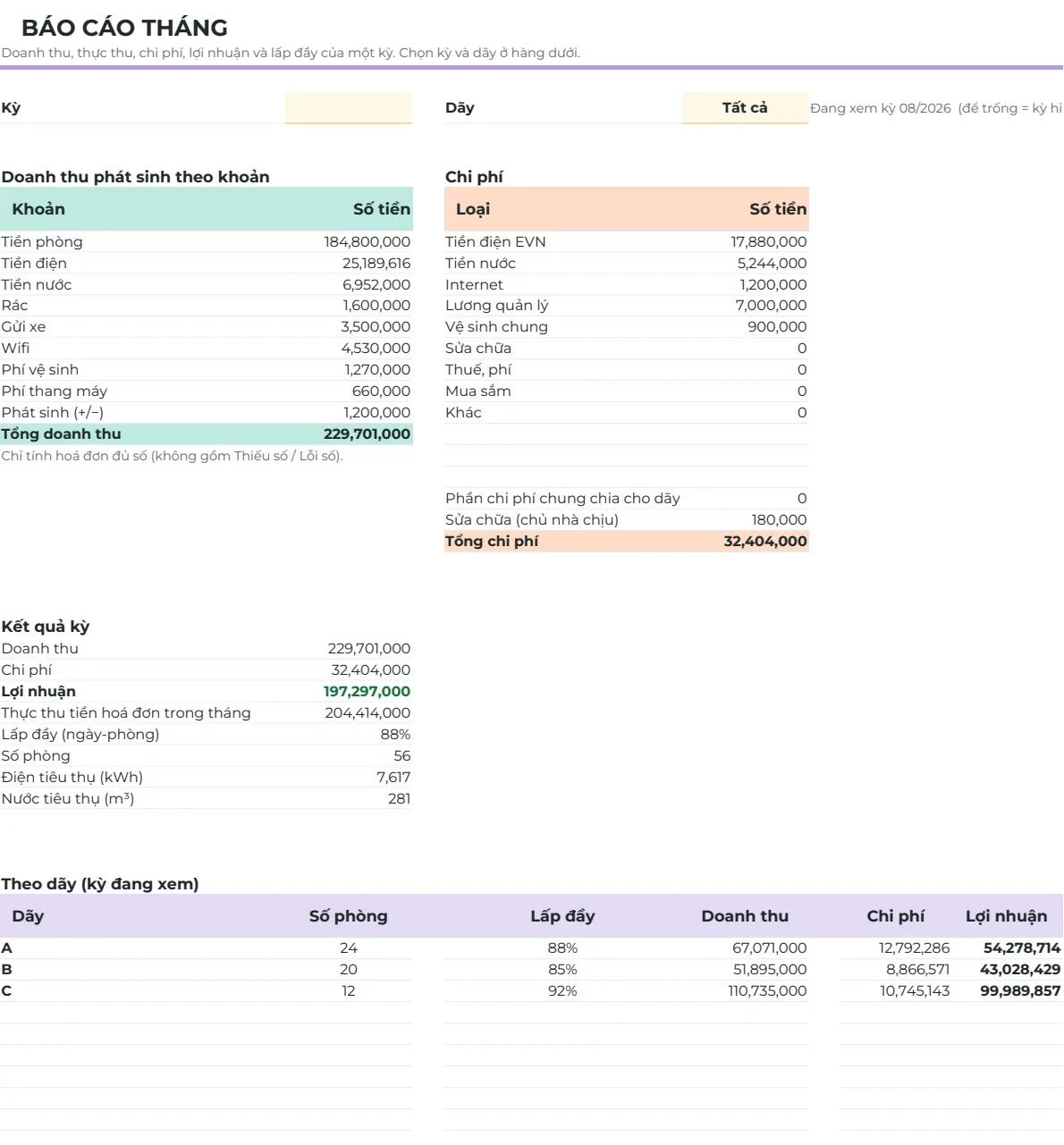Click the "Tổng doanh thu" total label
The width and height of the screenshot is (1064, 1145).
pos(61,434)
